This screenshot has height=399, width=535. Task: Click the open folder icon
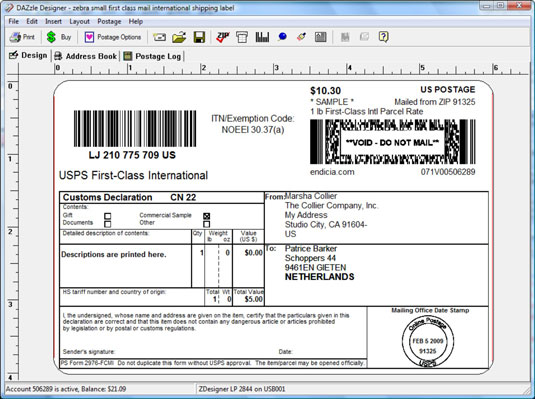tap(179, 37)
